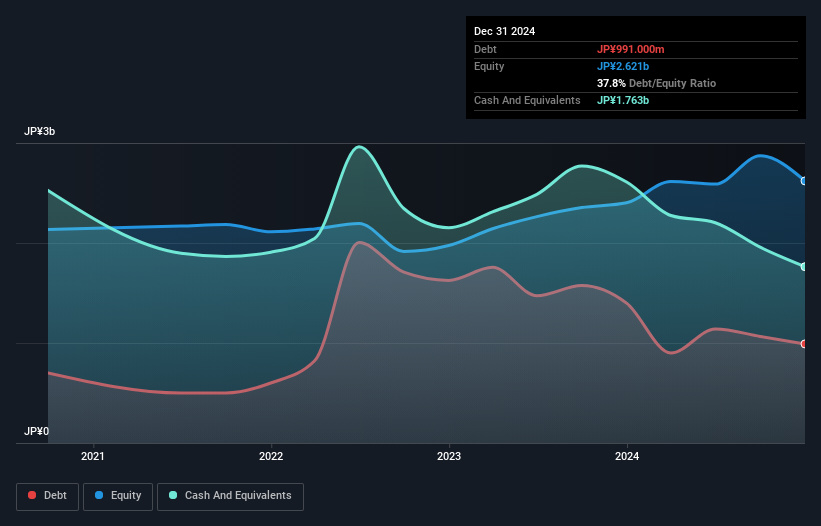Click the red Debt endpoint marker
The image size is (821, 526).
(x=804, y=344)
